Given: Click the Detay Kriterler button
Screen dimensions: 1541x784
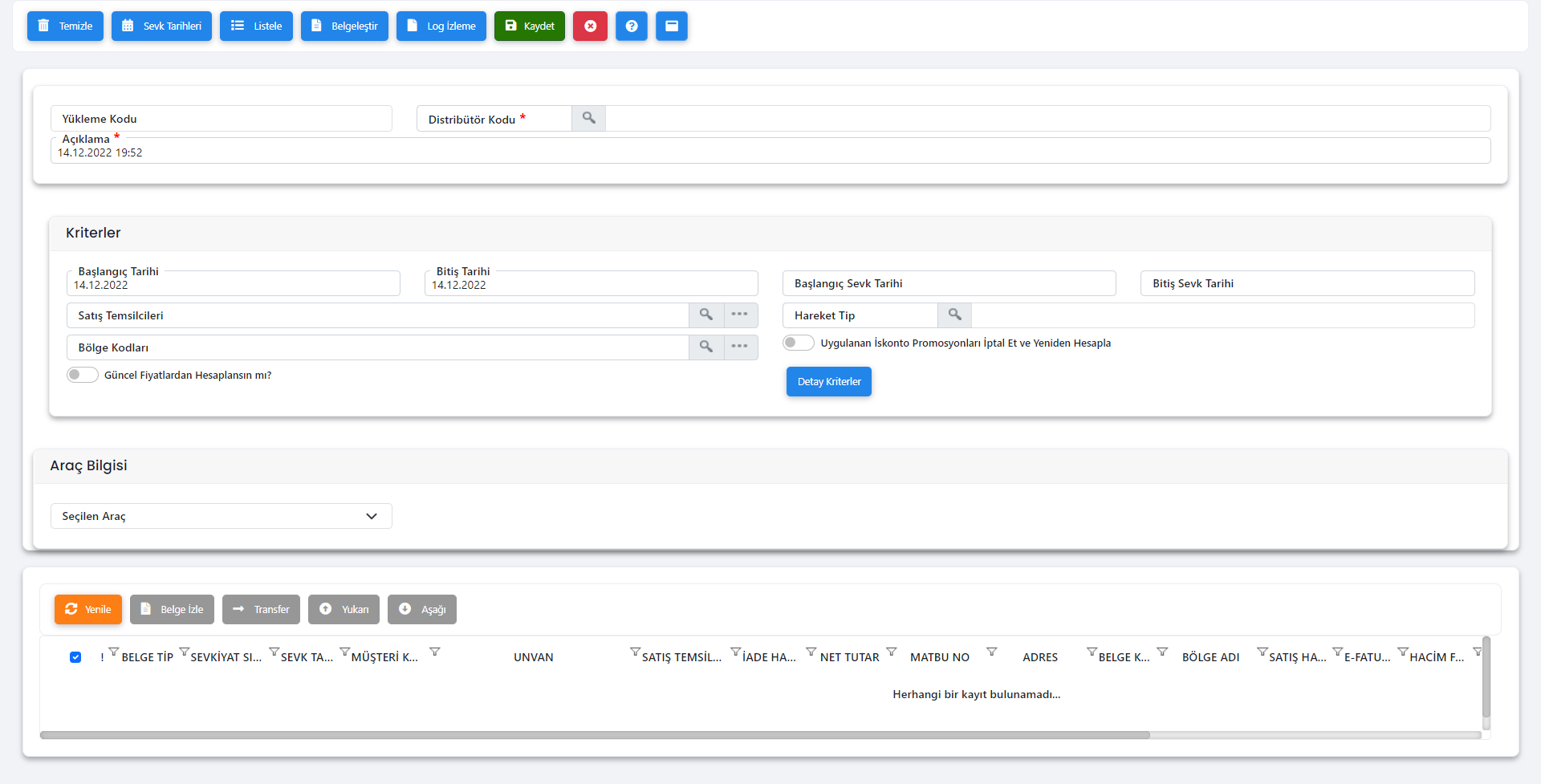Looking at the screenshot, I should (828, 382).
